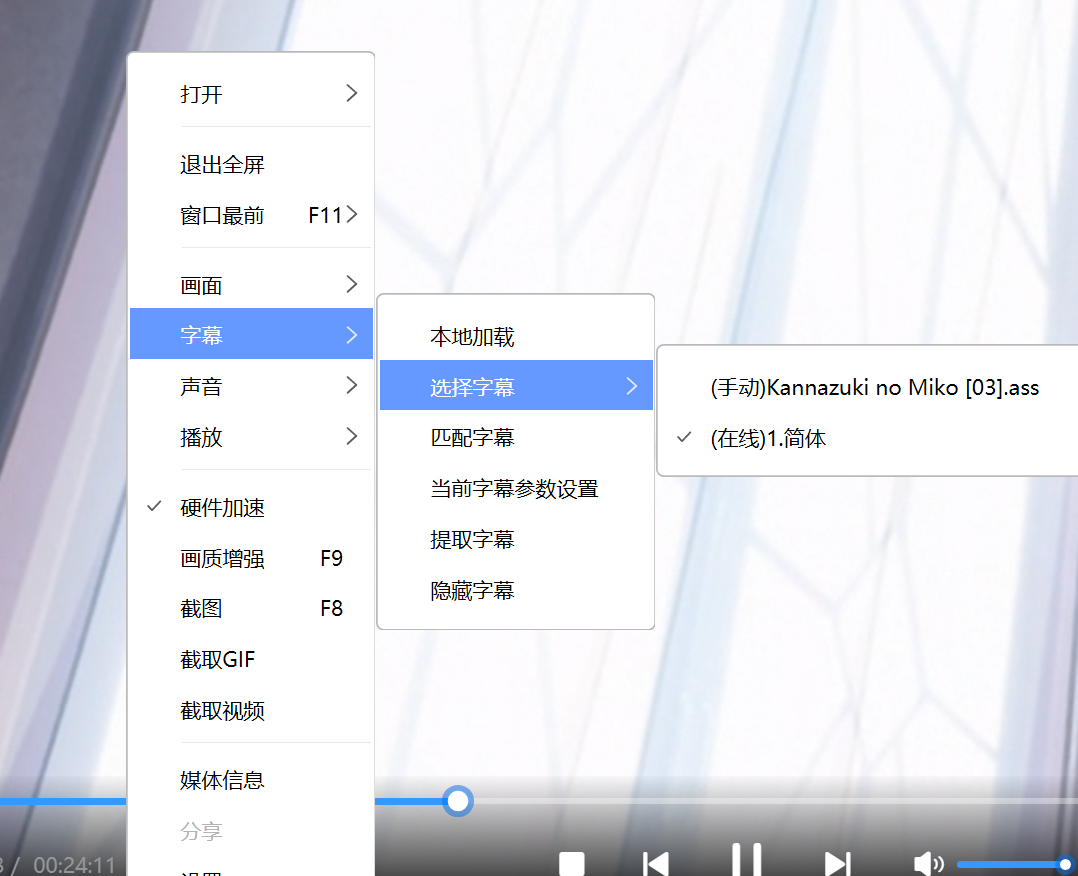Hide subtitles via 隐藏字幕
Viewport: 1078px width, 876px height.
[472, 589]
